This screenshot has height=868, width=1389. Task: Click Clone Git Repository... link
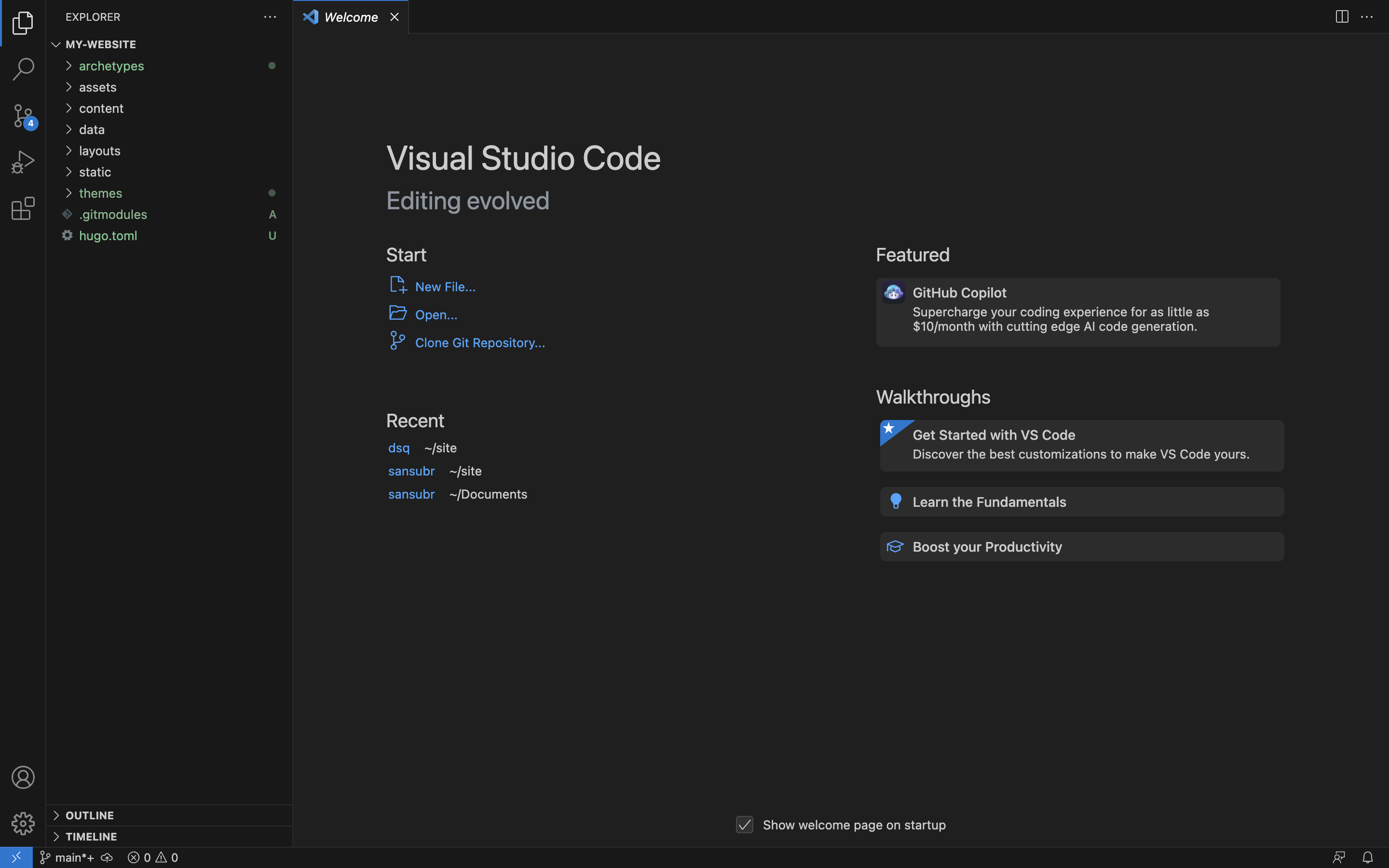click(x=480, y=343)
